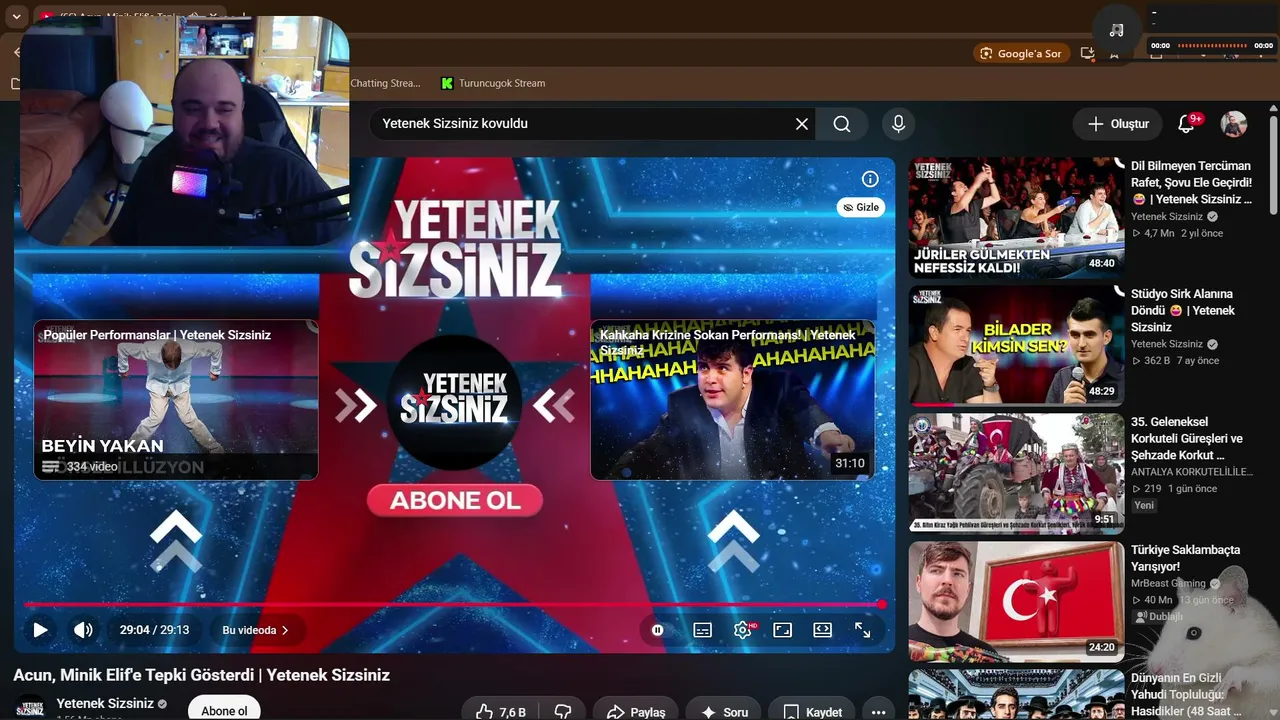Open the player settings gear
1280x720 pixels.
pos(743,630)
